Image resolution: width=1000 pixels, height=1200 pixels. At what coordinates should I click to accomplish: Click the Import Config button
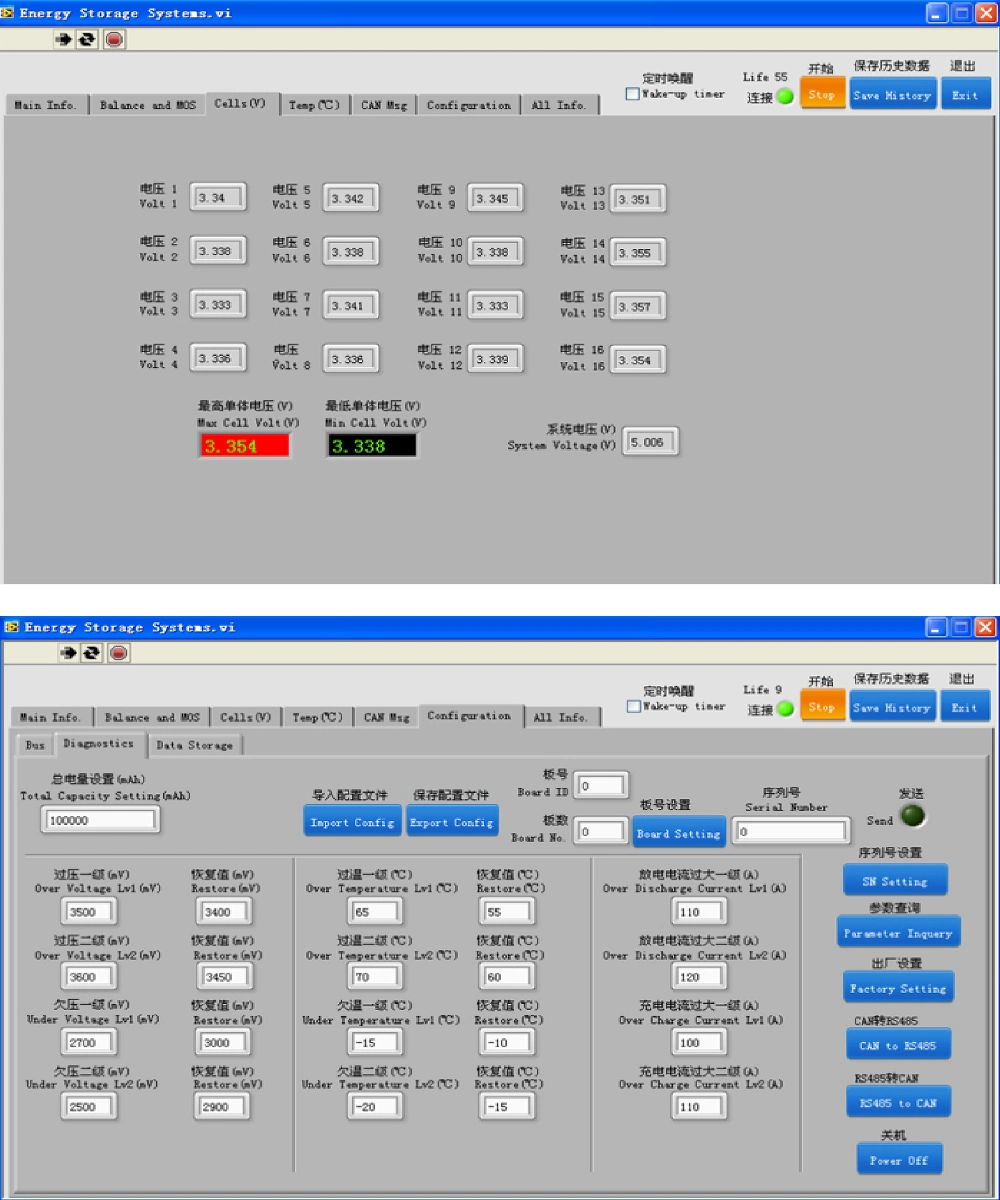352,821
